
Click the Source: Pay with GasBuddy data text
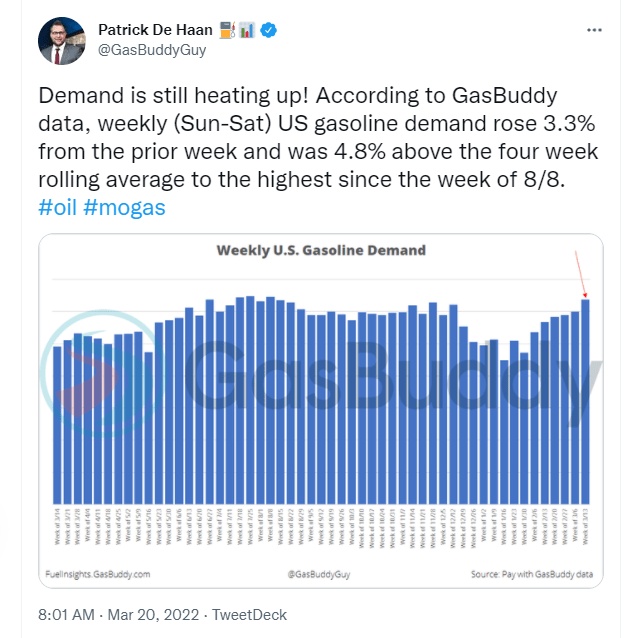(x=530, y=574)
